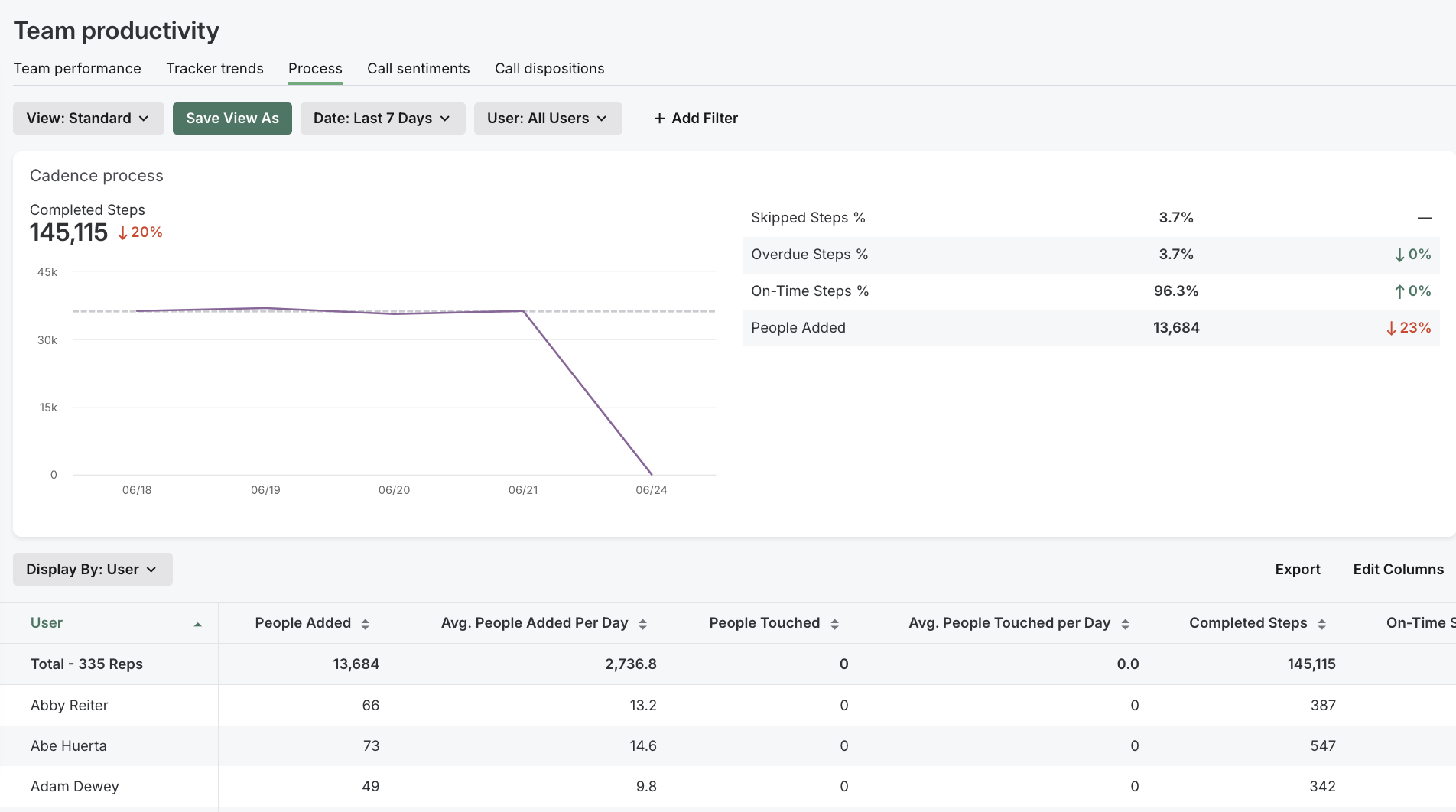The image size is (1456, 812).
Task: Open the User: All Users filter dropdown
Action: [548, 118]
